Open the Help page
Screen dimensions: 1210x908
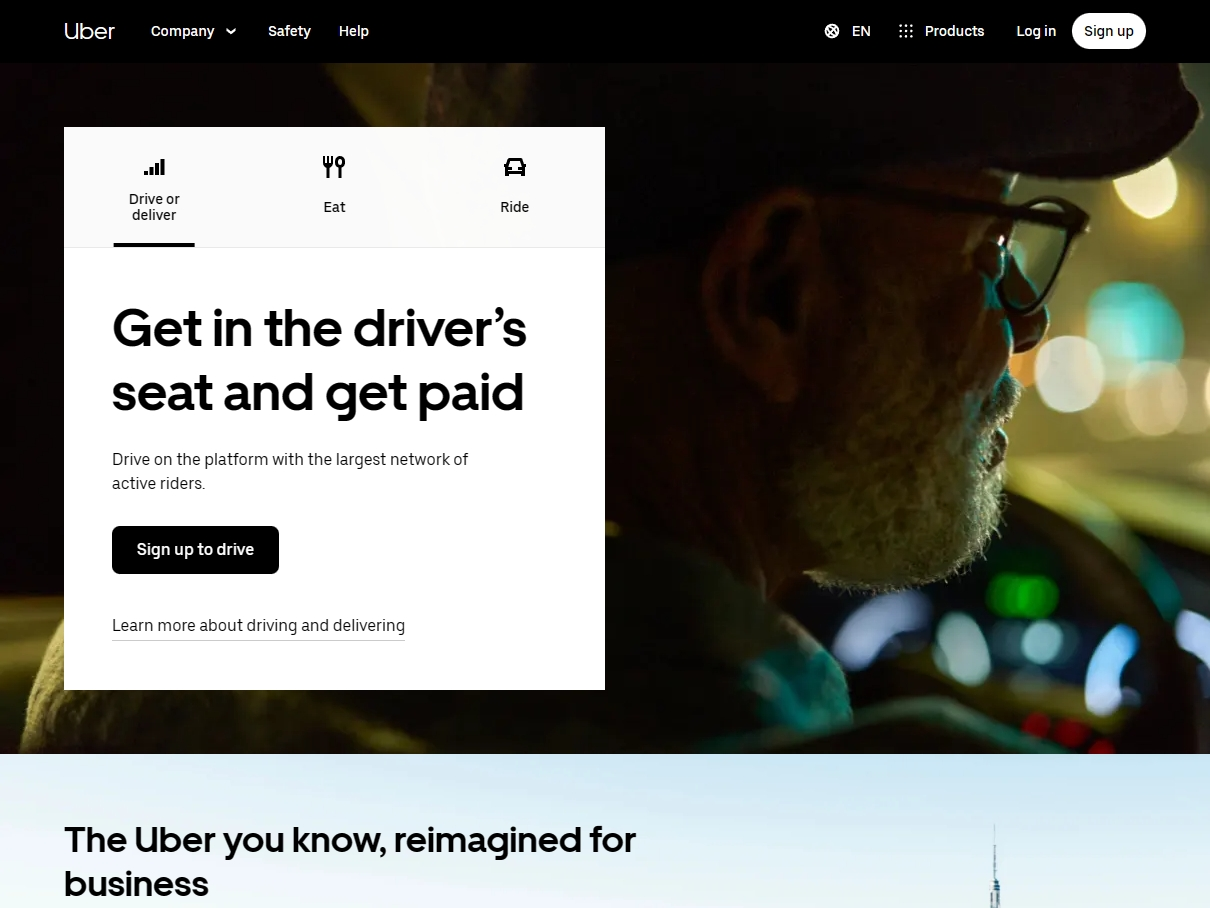[x=354, y=31]
